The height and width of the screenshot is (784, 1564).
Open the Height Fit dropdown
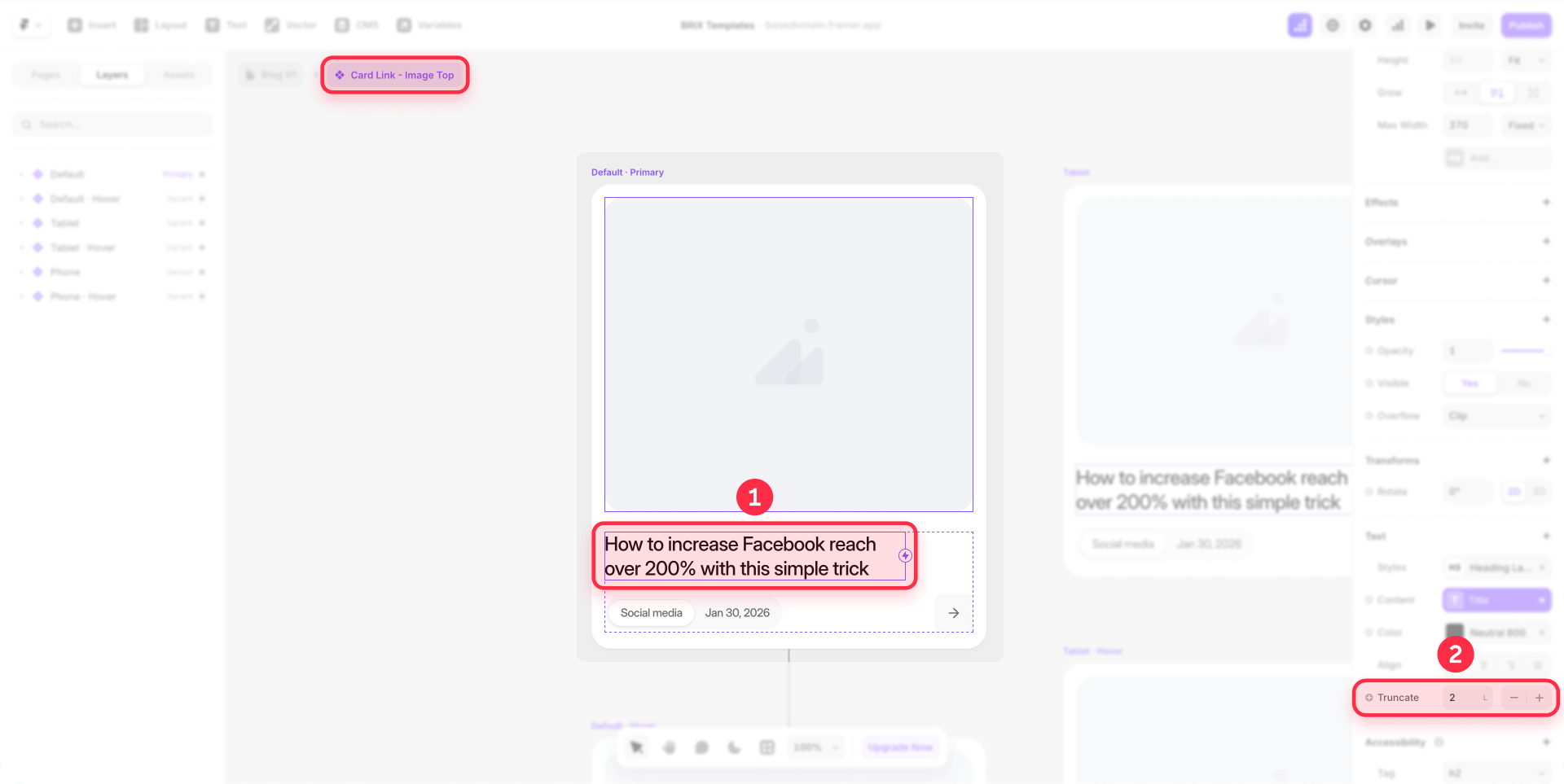1526,60
